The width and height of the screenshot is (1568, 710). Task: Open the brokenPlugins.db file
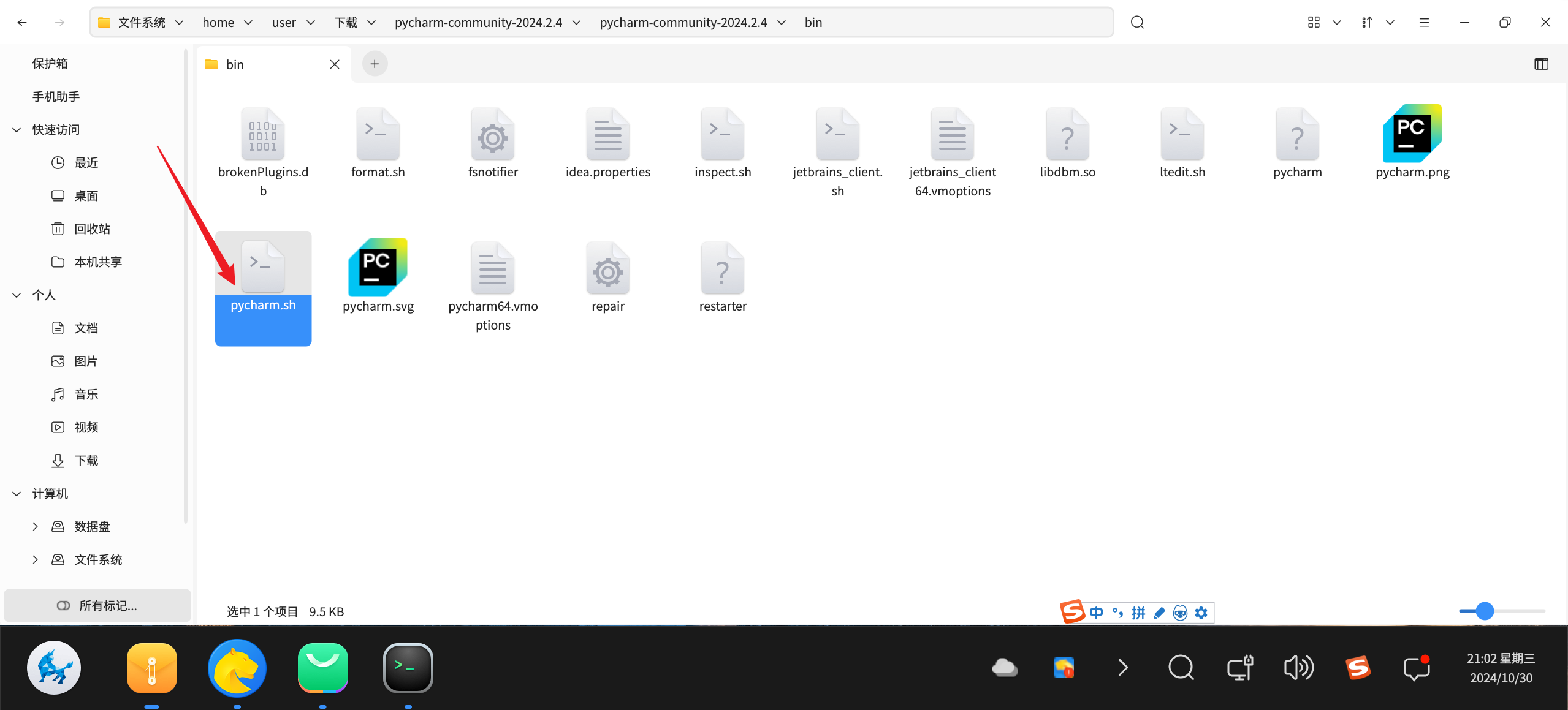(x=263, y=152)
